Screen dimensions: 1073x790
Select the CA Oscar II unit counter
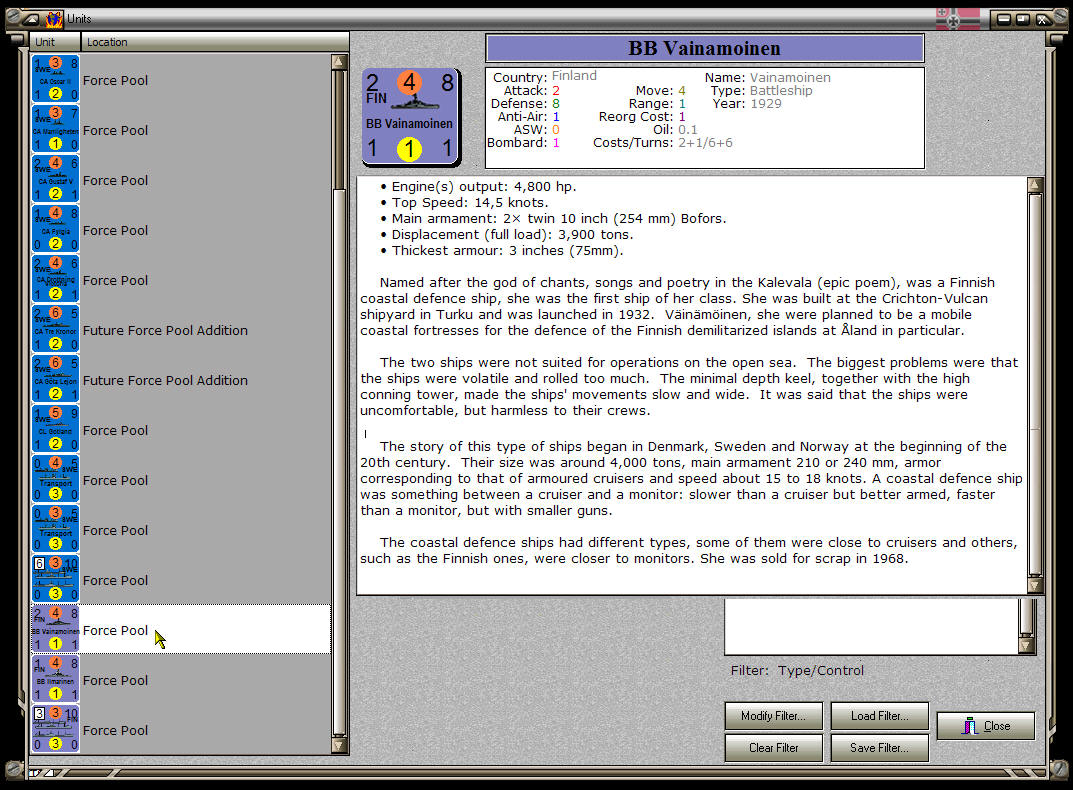click(x=55, y=79)
